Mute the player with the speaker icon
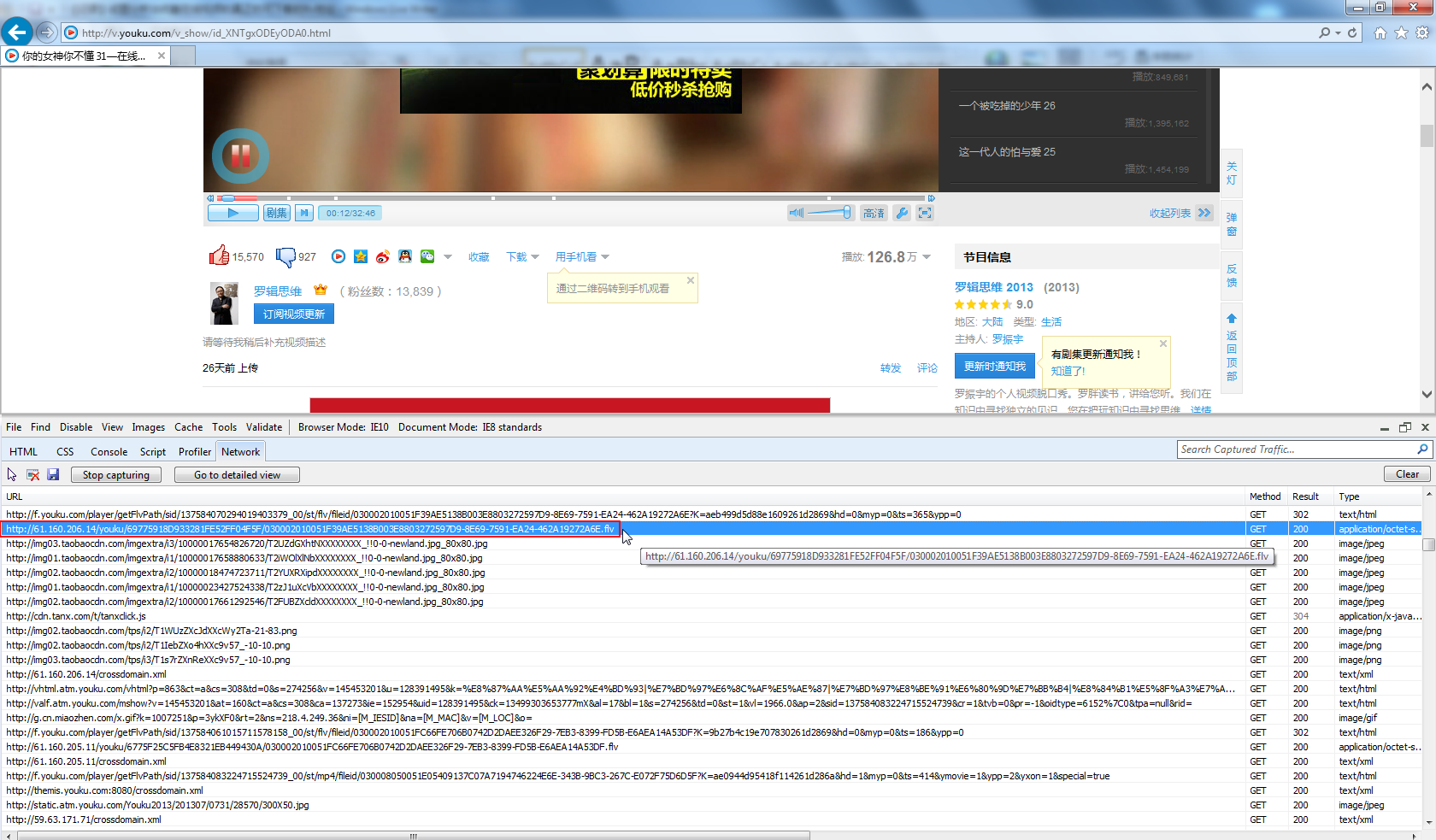The image size is (1436, 840). point(797,213)
